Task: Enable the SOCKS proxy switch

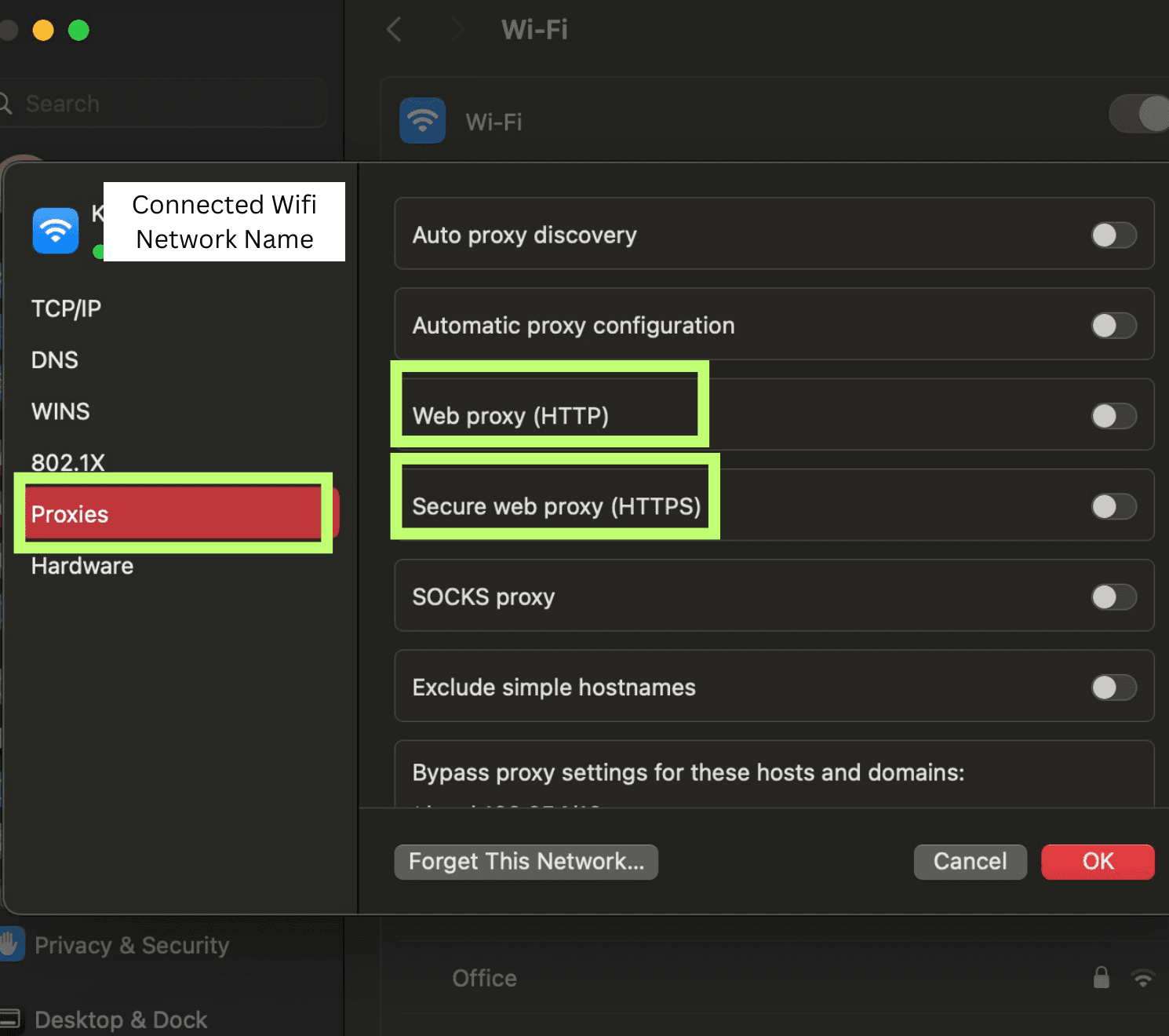Action: click(1113, 596)
